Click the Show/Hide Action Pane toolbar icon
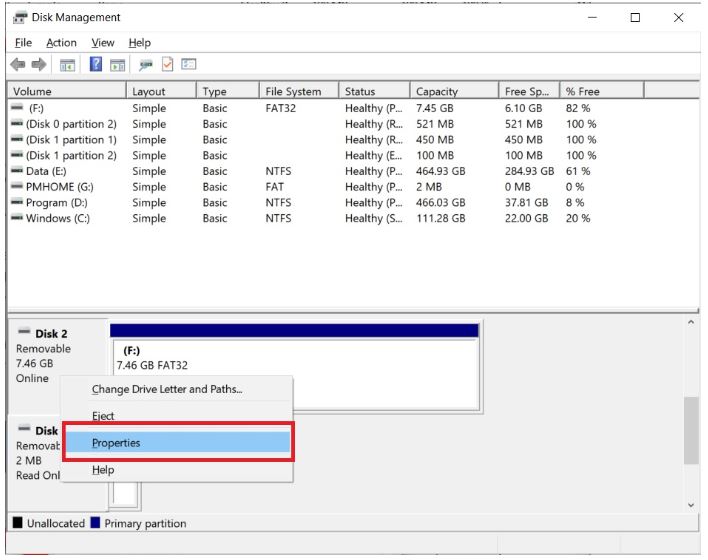Screen dimensions: 708x560 pos(116,65)
